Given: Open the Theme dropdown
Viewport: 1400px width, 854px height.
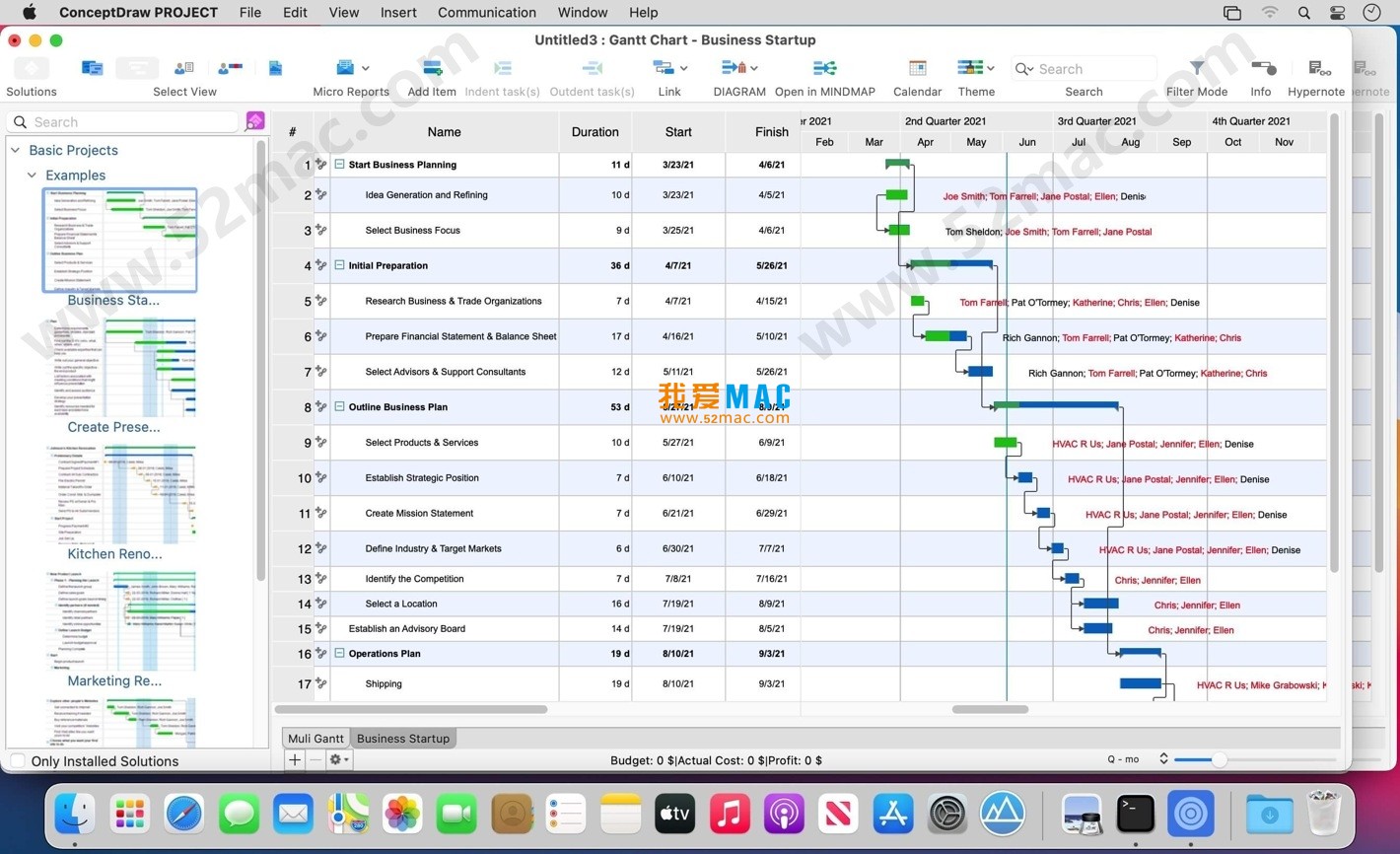Looking at the screenshot, I should point(990,68).
